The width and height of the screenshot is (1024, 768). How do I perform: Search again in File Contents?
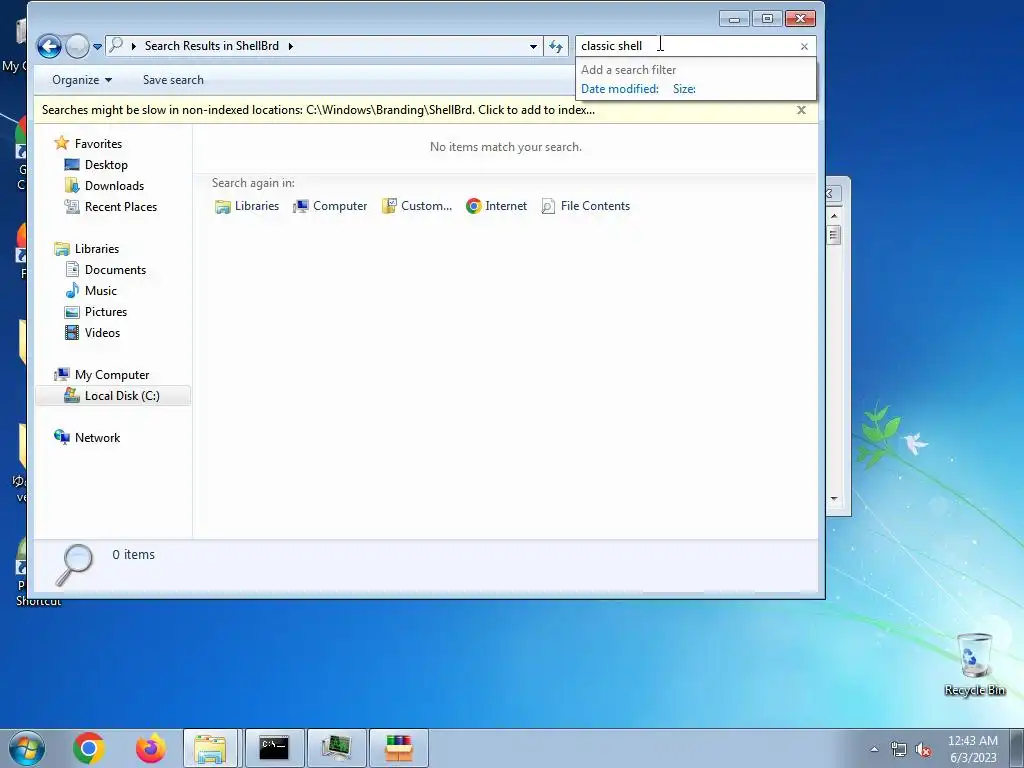[x=586, y=206]
